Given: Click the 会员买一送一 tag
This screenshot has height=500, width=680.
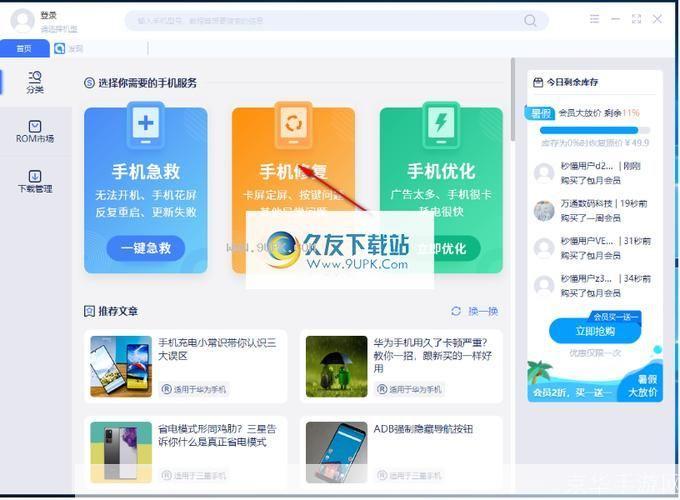Looking at the screenshot, I should (615, 317).
